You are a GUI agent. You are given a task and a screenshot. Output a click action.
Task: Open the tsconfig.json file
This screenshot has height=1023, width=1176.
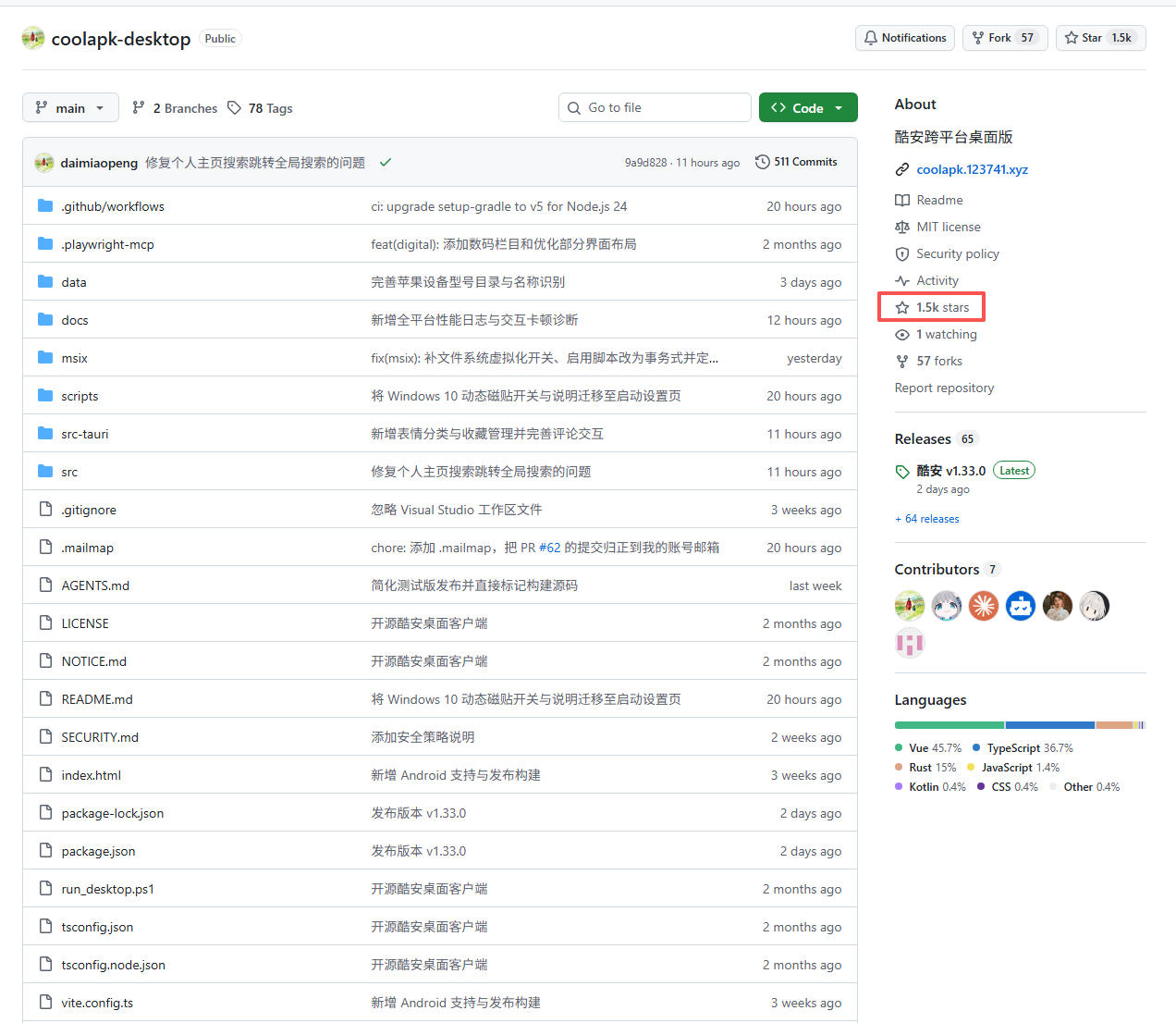[x=97, y=927]
